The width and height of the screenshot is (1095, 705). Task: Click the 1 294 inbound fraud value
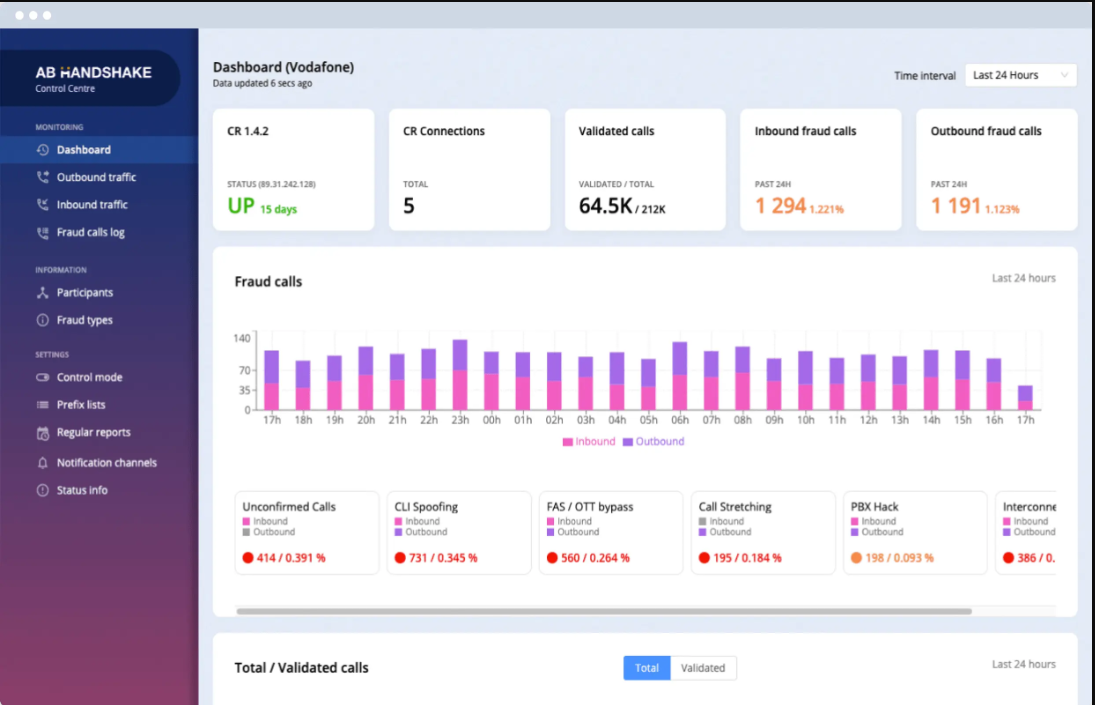tap(780, 206)
